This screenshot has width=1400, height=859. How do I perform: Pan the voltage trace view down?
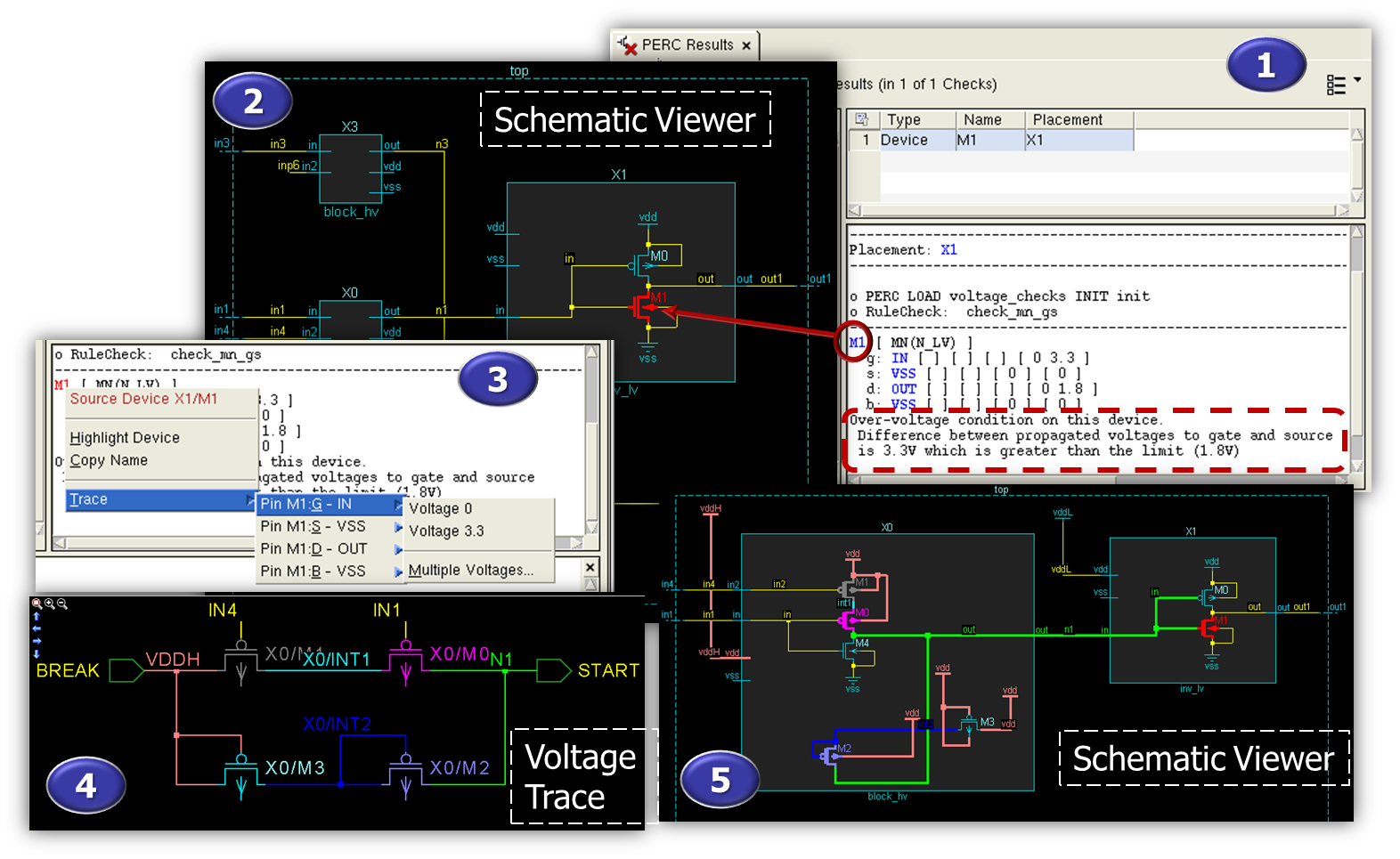point(37,653)
